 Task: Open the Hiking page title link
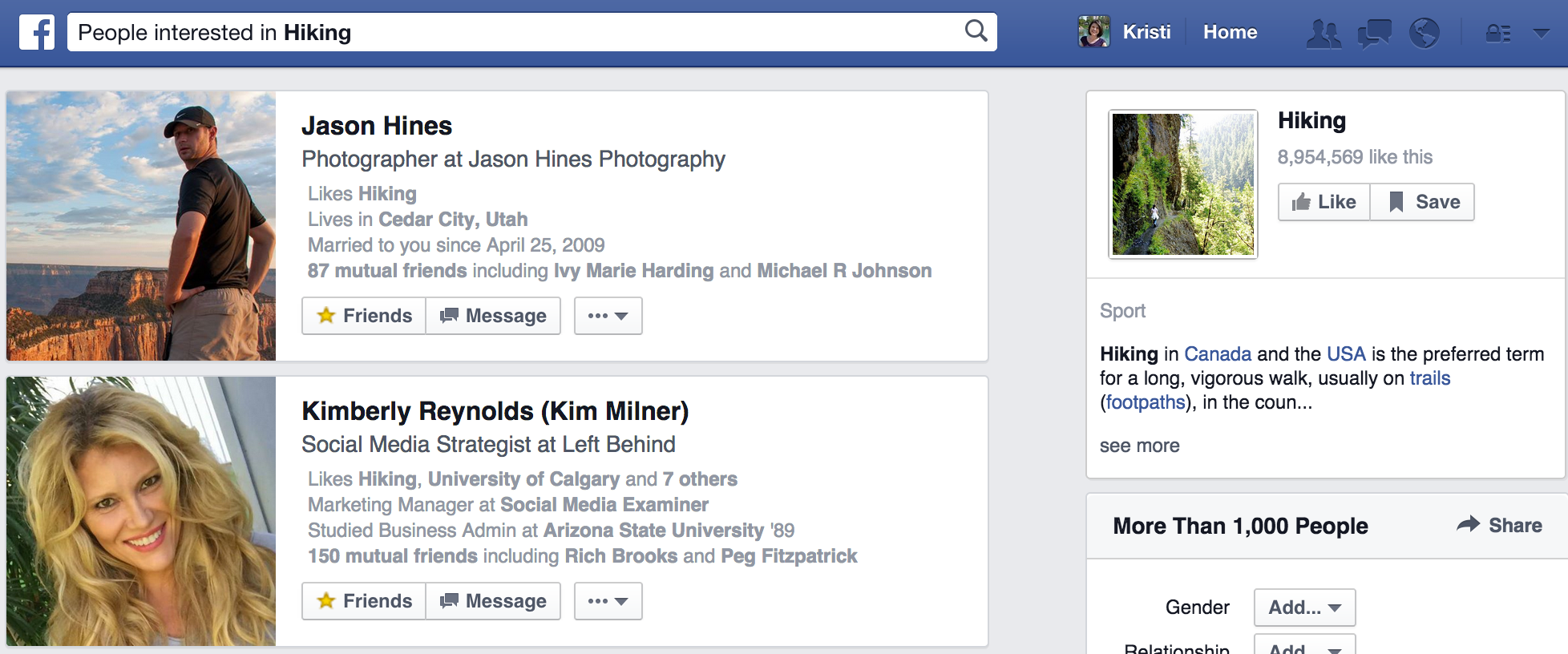(1311, 120)
